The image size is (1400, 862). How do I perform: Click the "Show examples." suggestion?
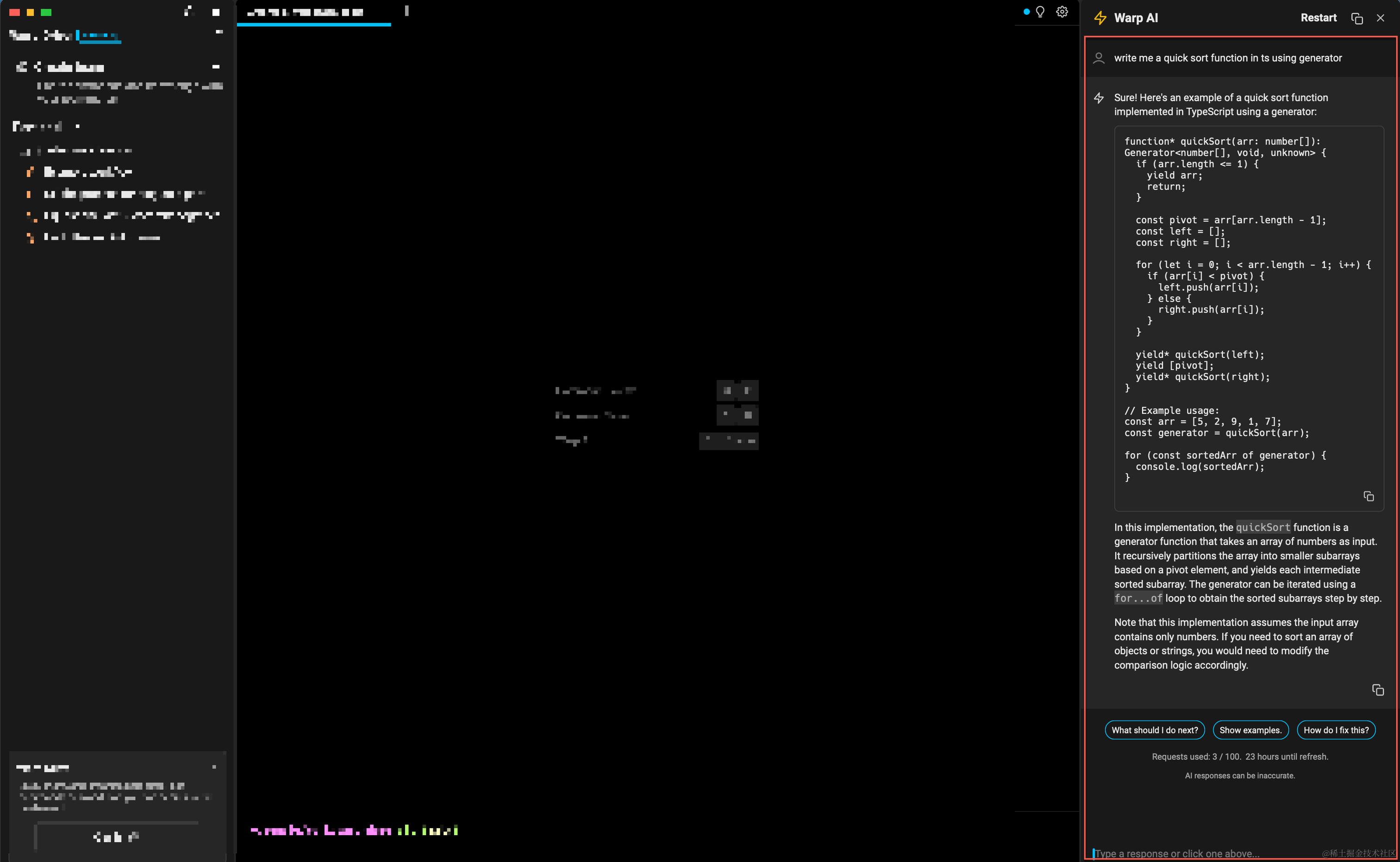click(1250, 730)
